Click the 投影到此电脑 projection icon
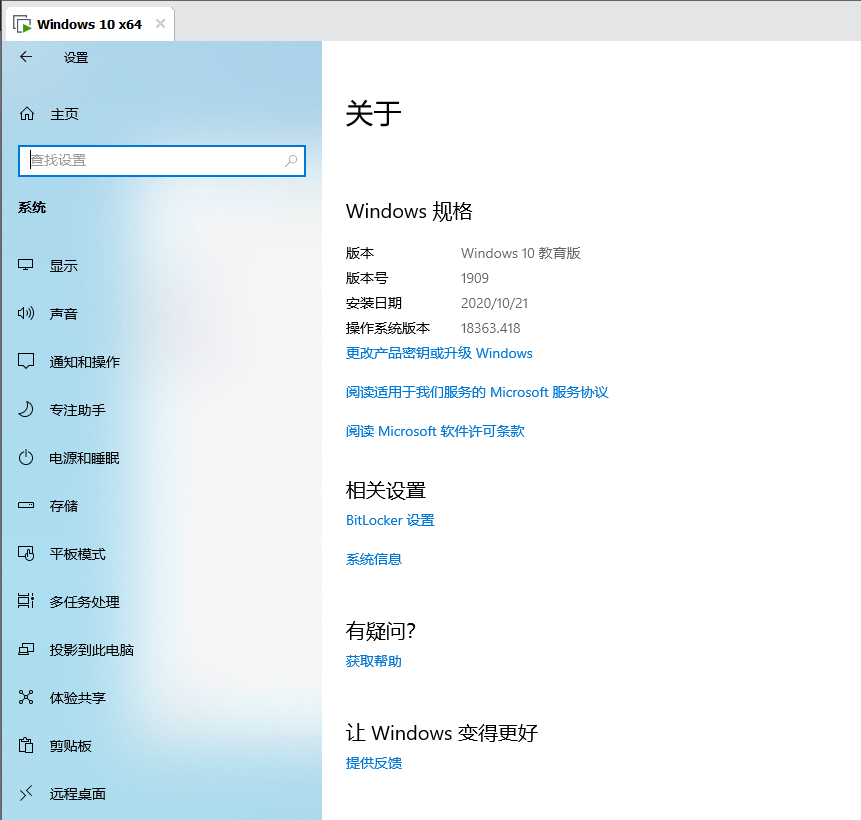This screenshot has height=820, width=861. pyautogui.click(x=27, y=649)
